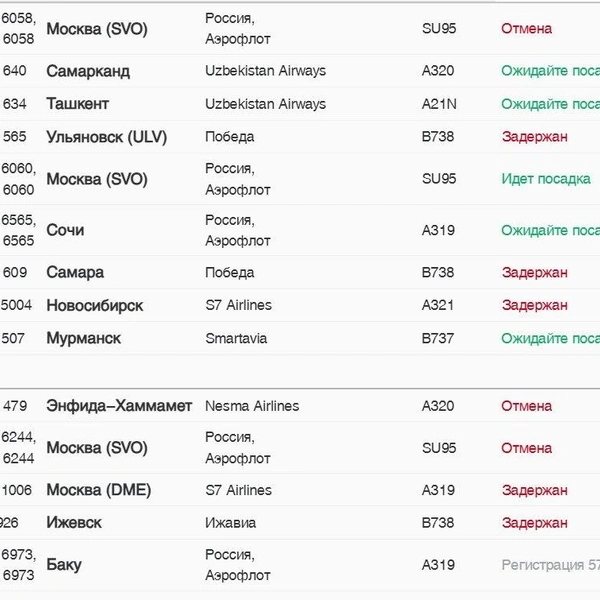Select the Ижавиа airline cell

[x=230, y=523]
